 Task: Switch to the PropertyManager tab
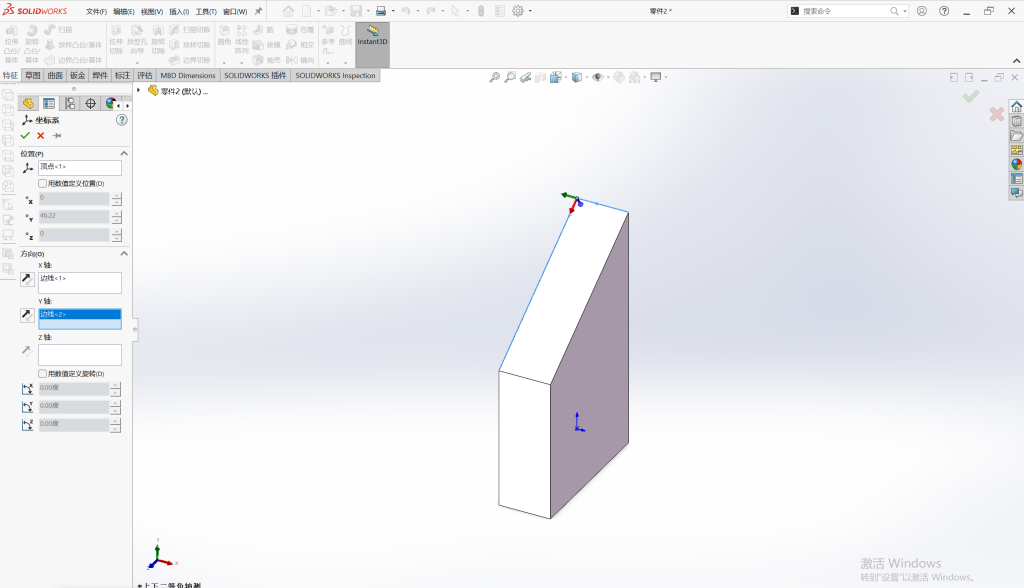point(48,103)
